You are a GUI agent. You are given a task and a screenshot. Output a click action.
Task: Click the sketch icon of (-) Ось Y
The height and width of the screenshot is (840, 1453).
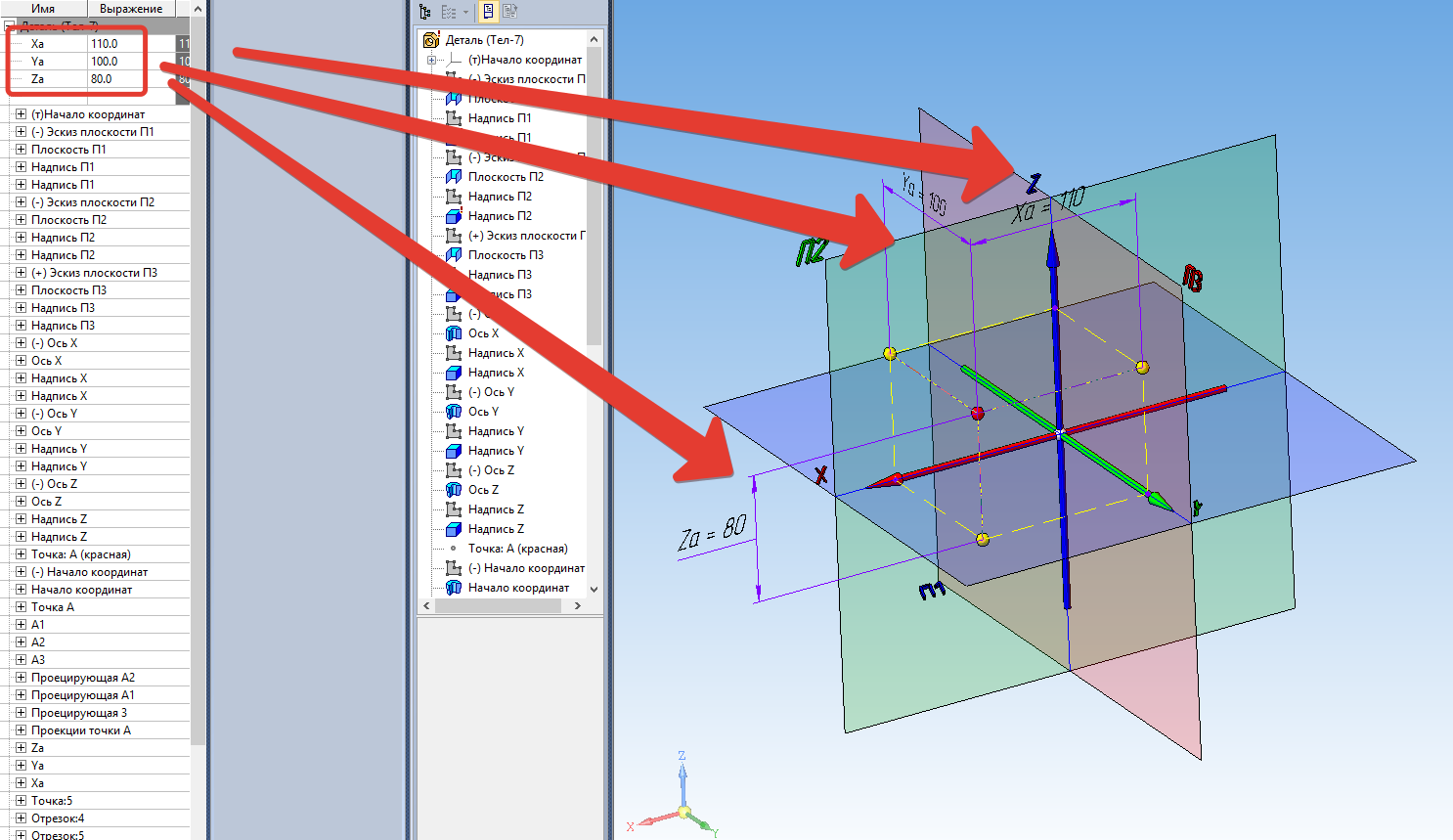454,392
